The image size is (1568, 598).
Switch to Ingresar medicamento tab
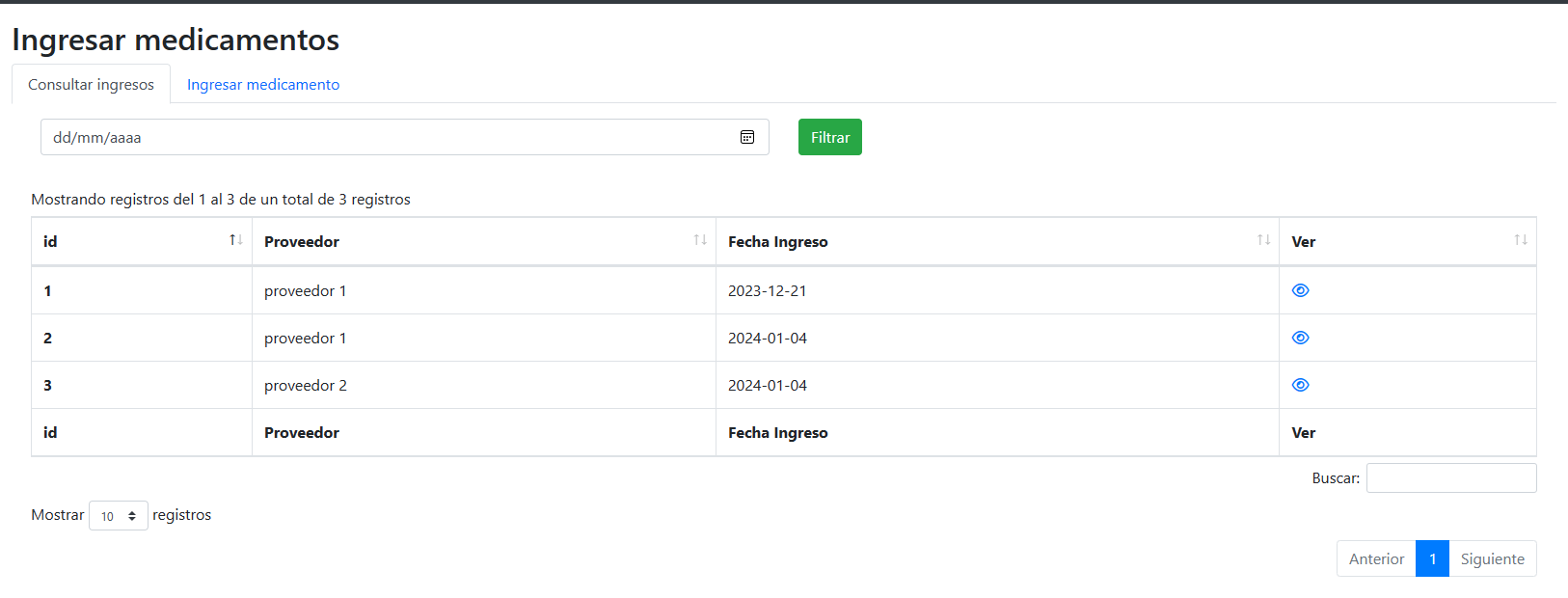click(x=263, y=84)
